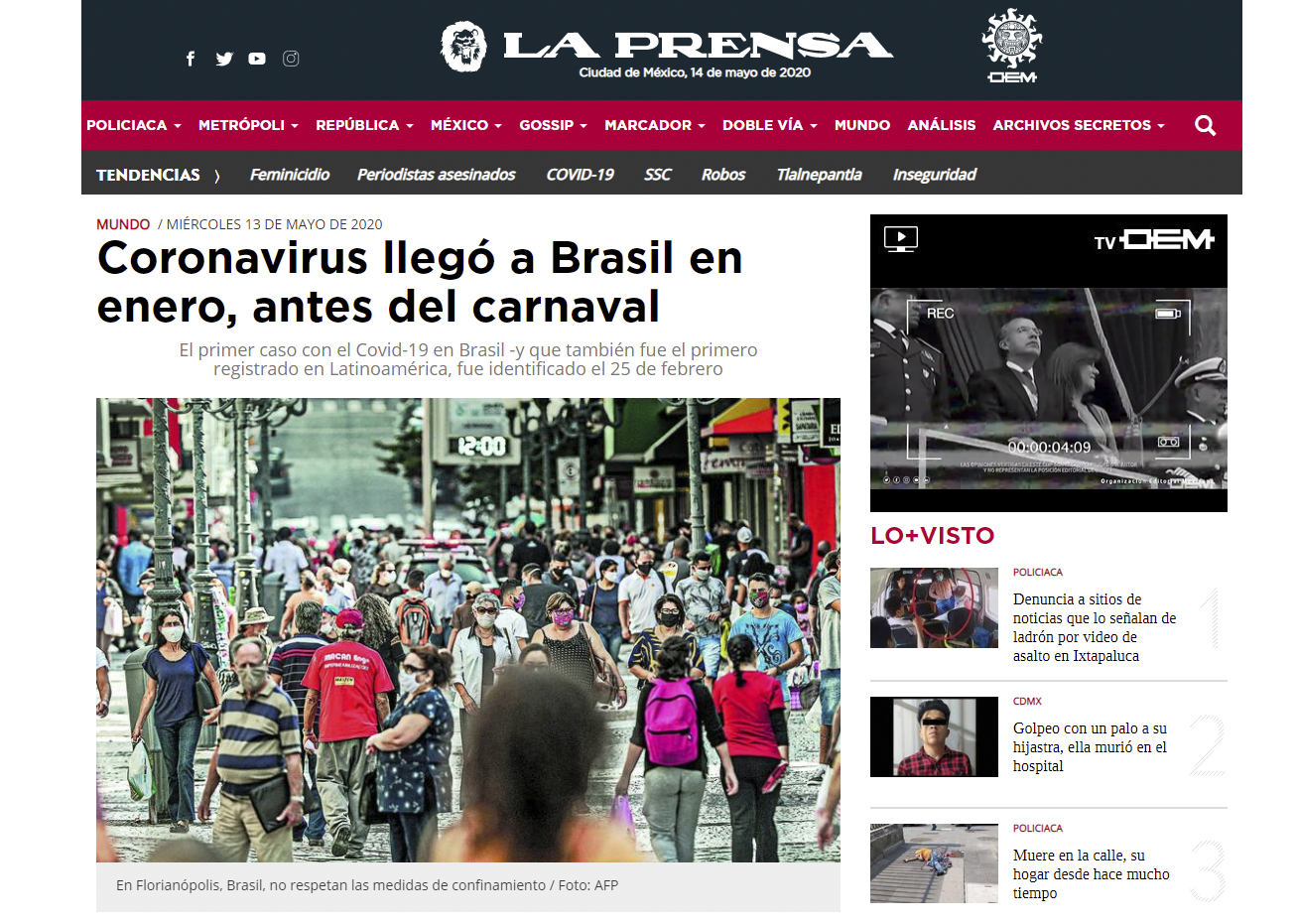Open the COVID-19 trending topic link
Image resolution: width=1297 pixels, height=924 pixels.
pos(580,175)
